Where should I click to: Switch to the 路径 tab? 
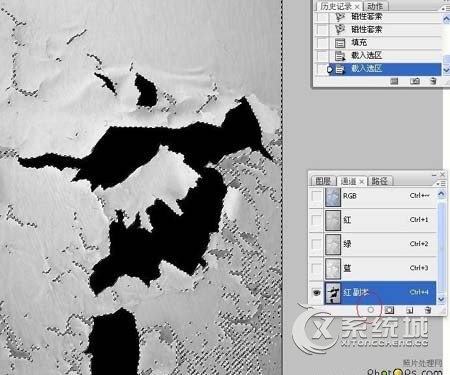click(379, 181)
